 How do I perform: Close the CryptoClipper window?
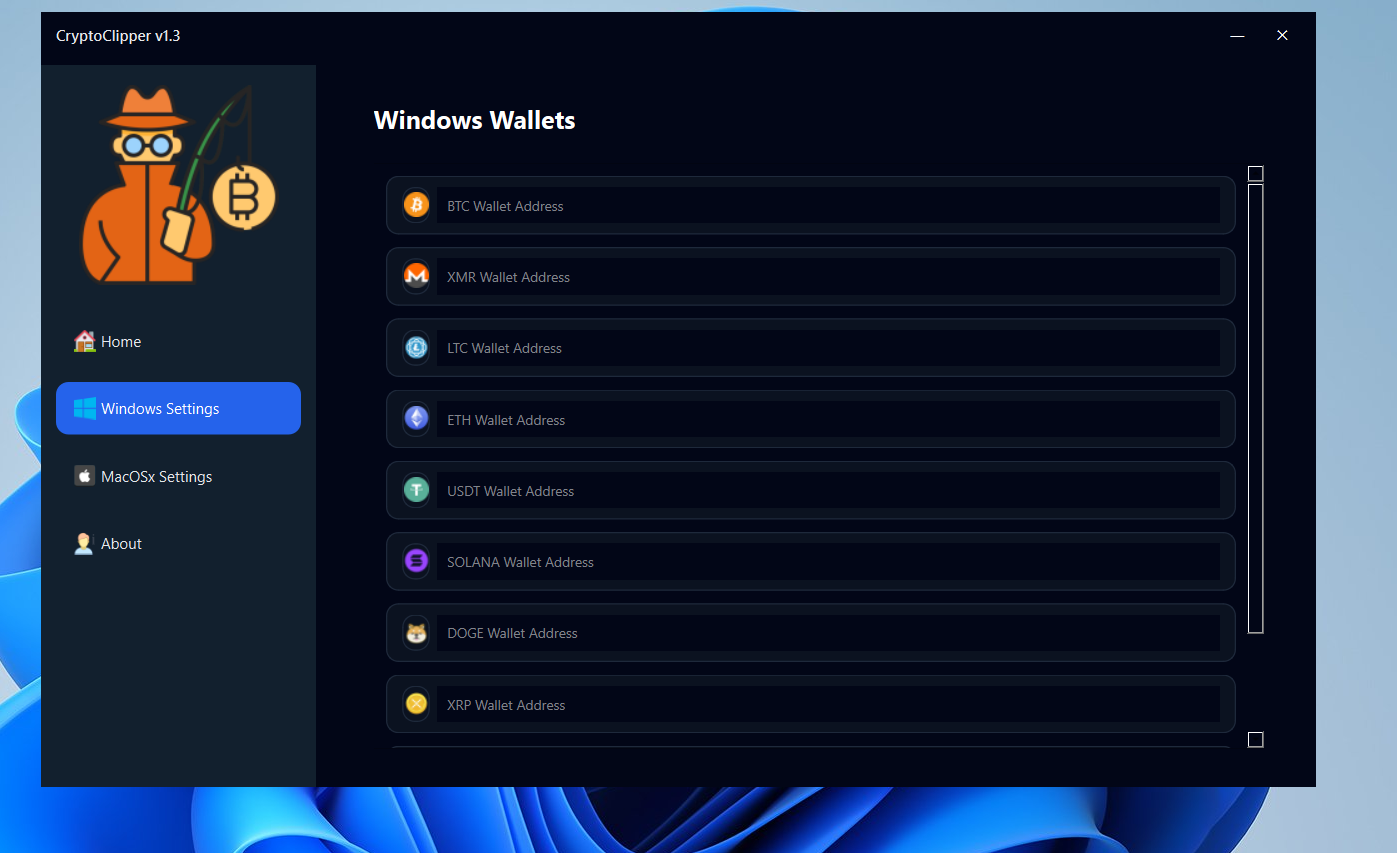1282,36
